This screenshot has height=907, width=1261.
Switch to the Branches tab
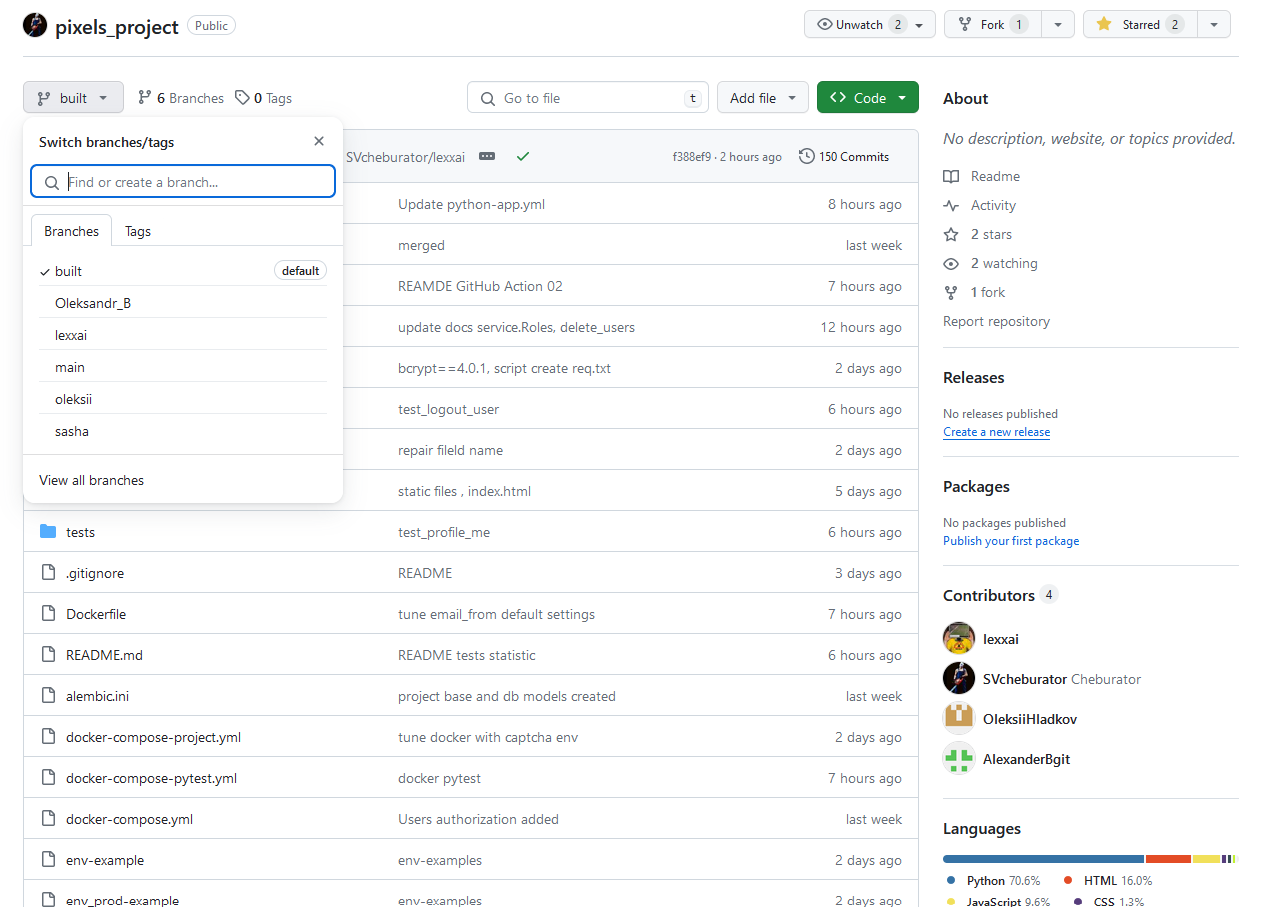click(71, 231)
